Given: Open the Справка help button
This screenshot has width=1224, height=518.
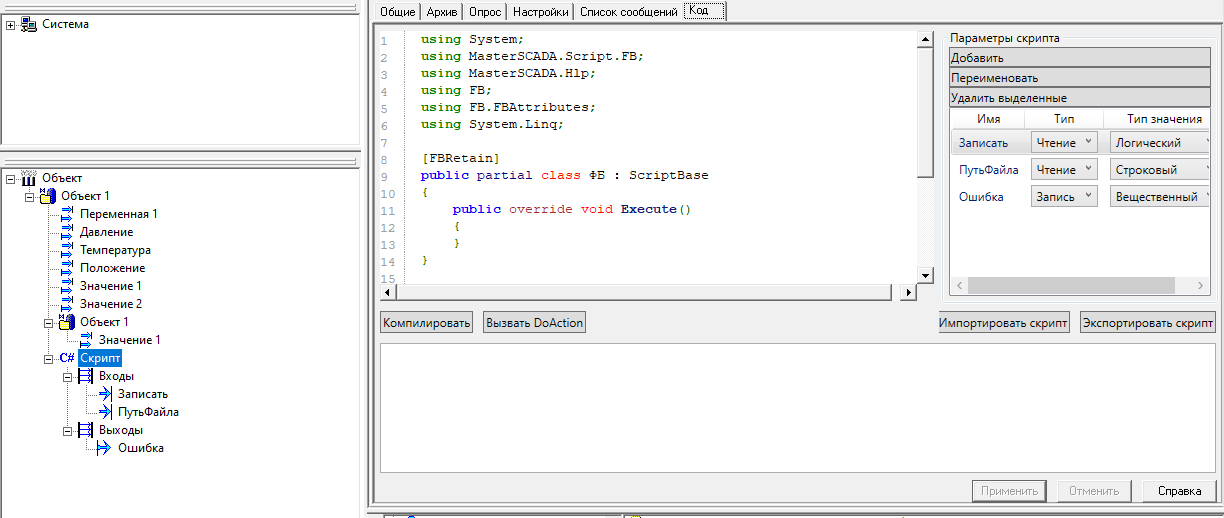Looking at the screenshot, I should [1179, 491].
